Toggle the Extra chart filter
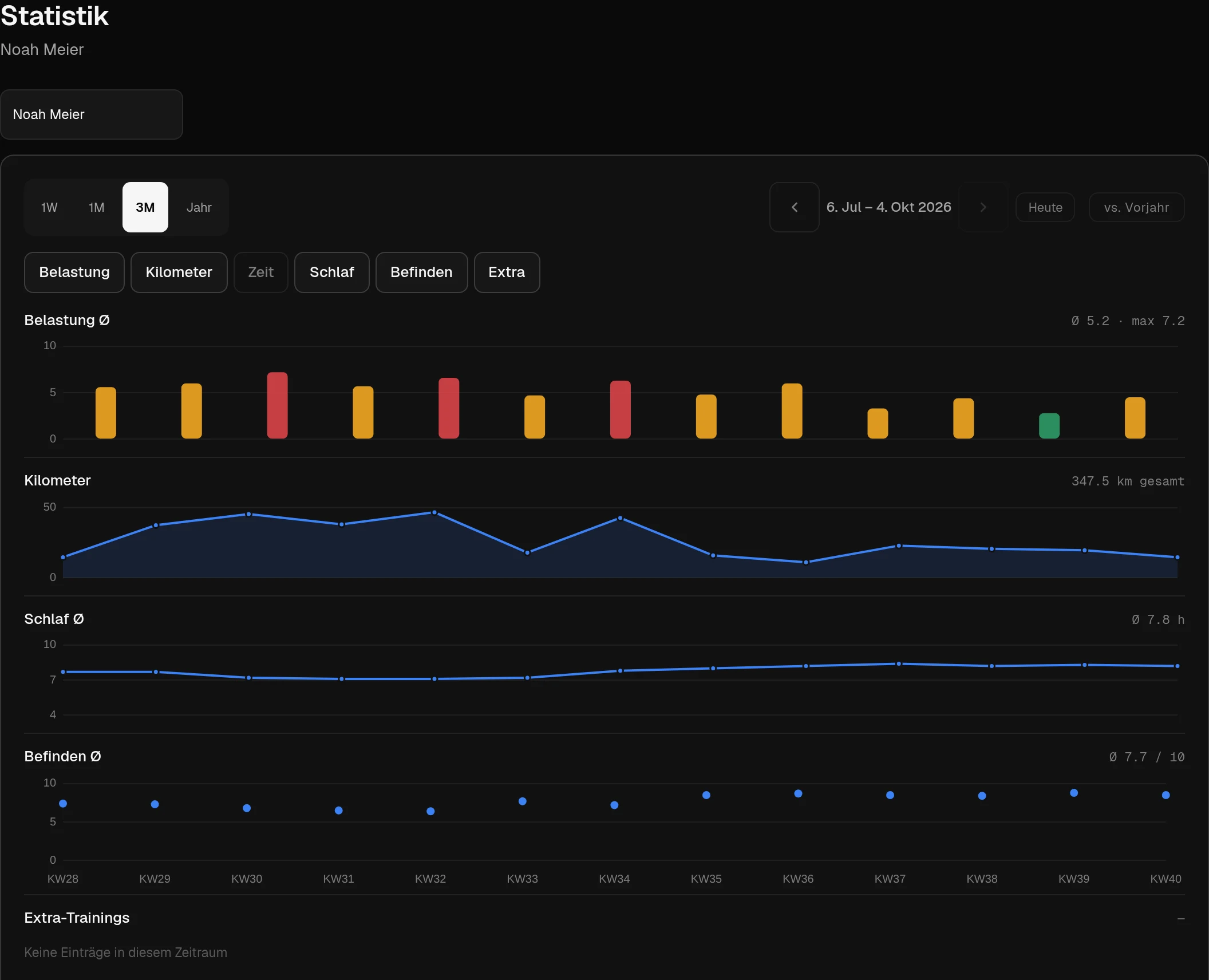The width and height of the screenshot is (1209, 980). tap(507, 272)
